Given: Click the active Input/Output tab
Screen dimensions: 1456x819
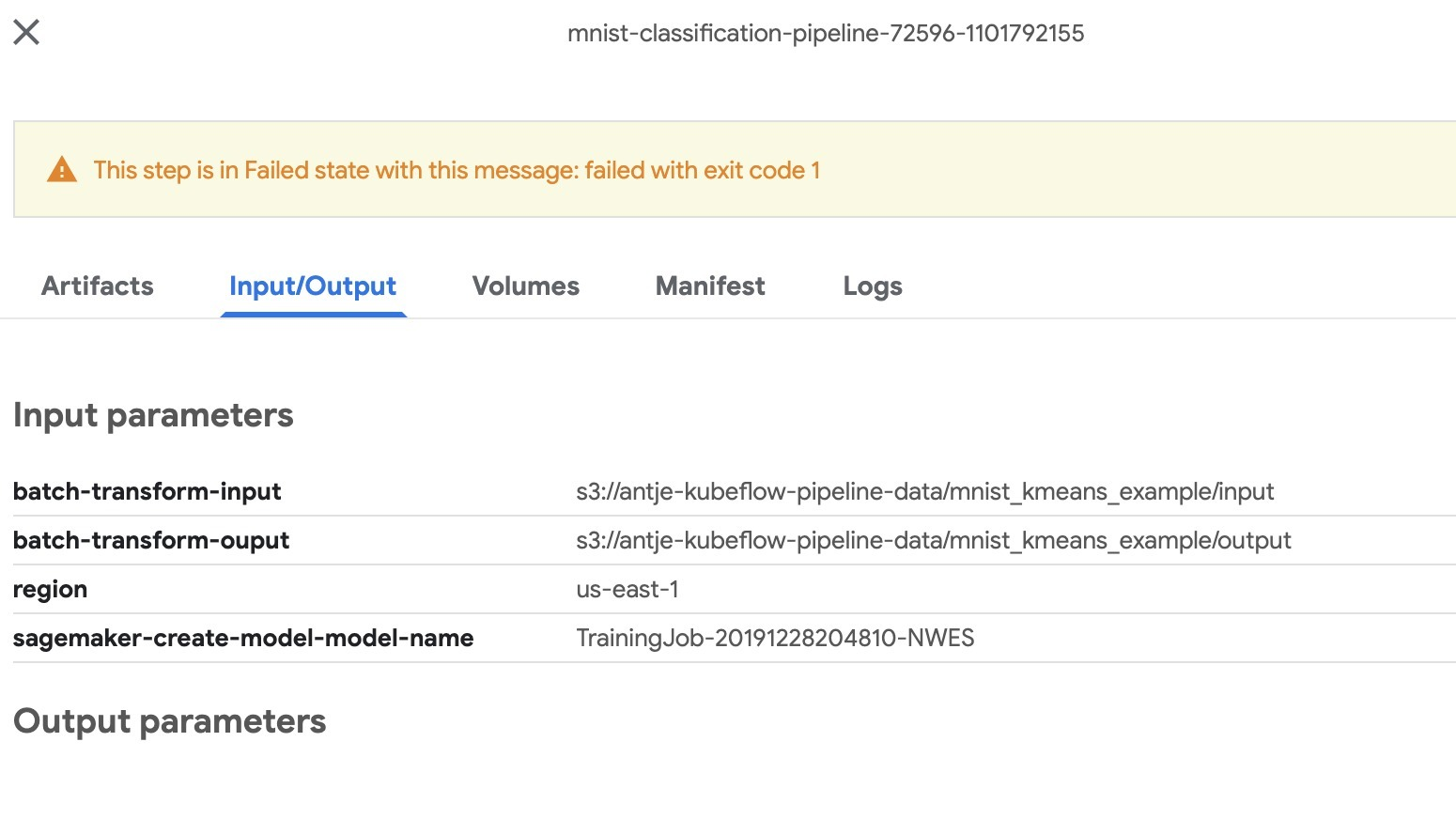Looking at the screenshot, I should pyautogui.click(x=312, y=286).
